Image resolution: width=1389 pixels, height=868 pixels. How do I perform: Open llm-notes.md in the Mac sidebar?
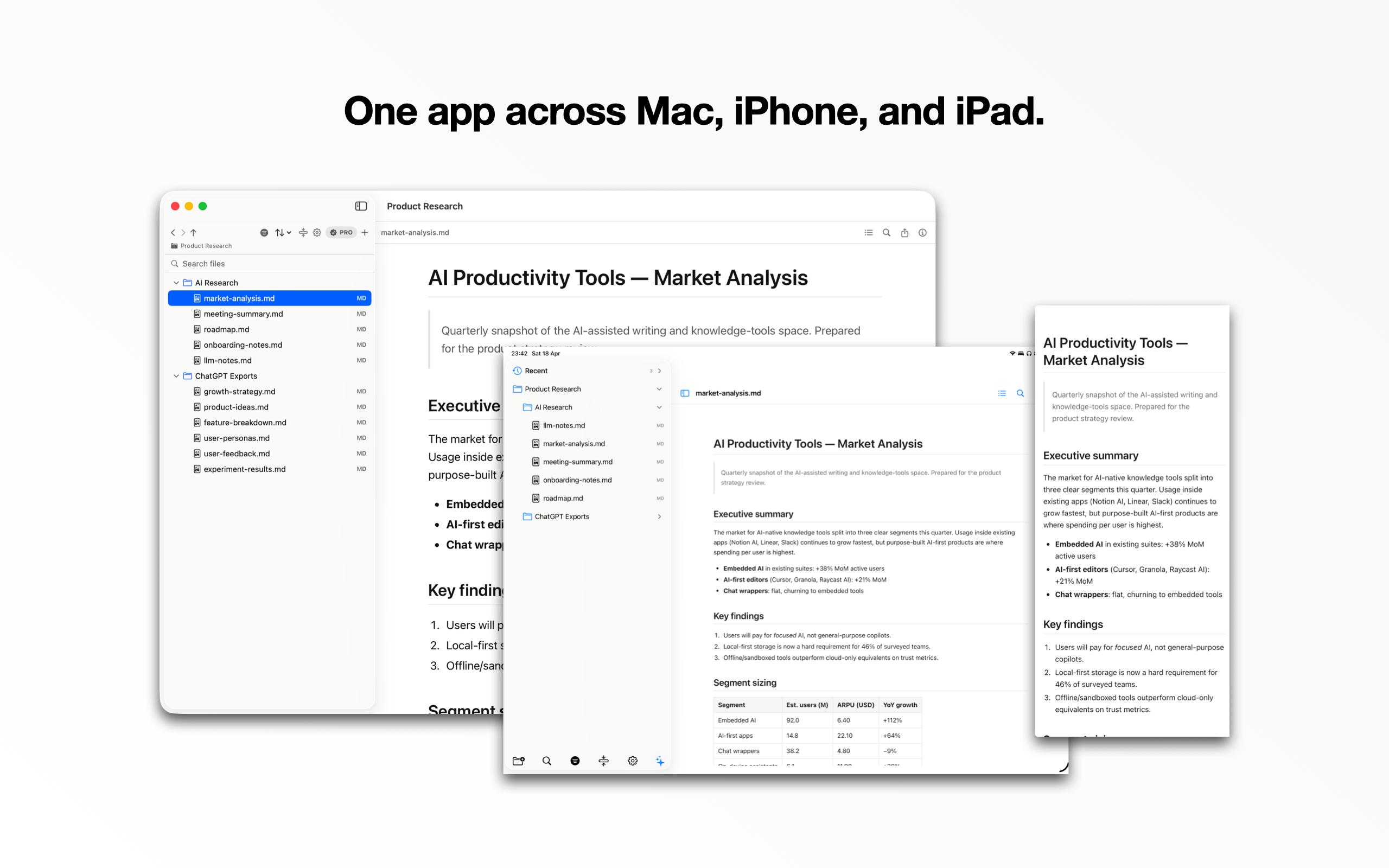coord(270,361)
